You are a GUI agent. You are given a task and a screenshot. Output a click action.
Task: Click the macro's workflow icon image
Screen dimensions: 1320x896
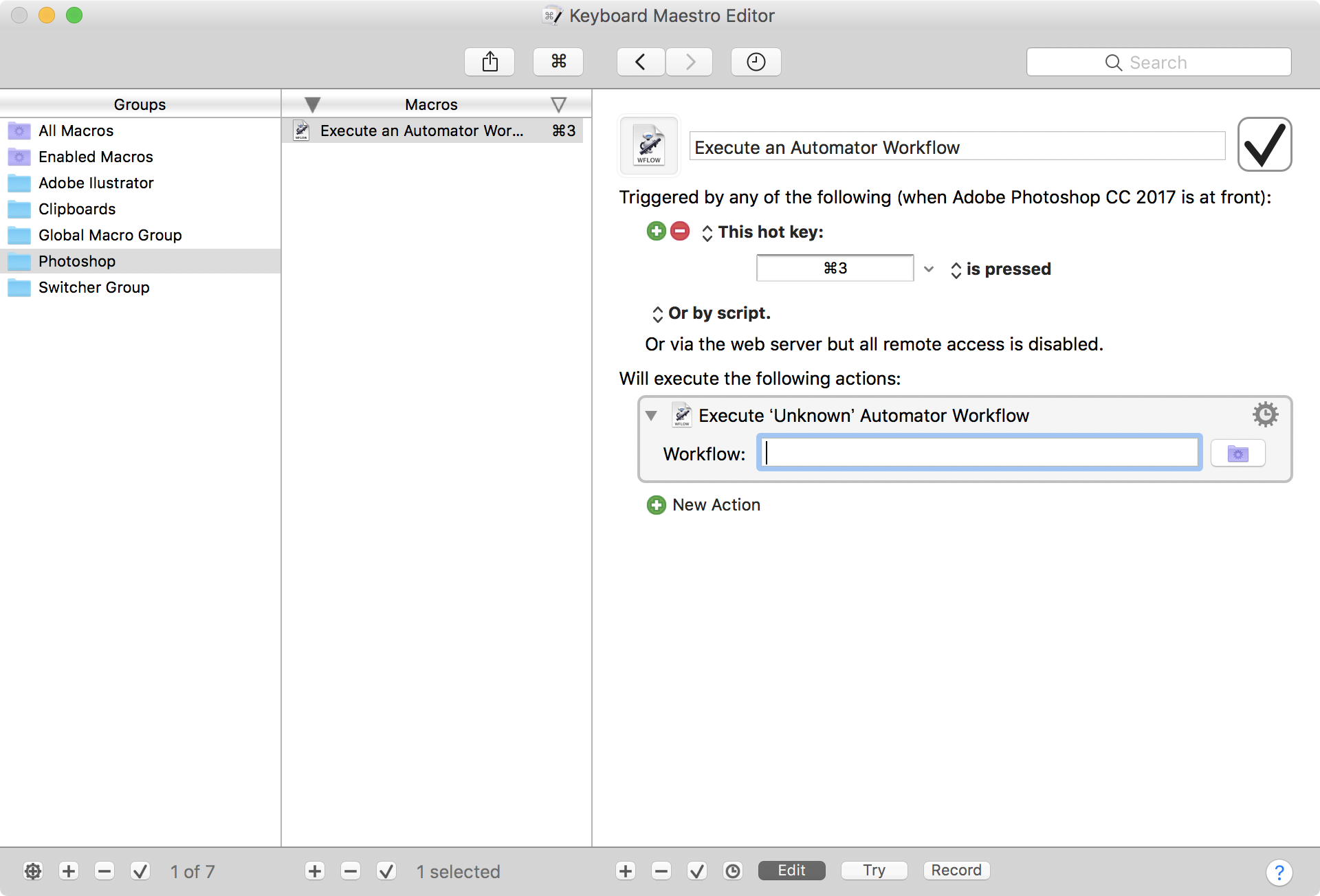pos(649,145)
